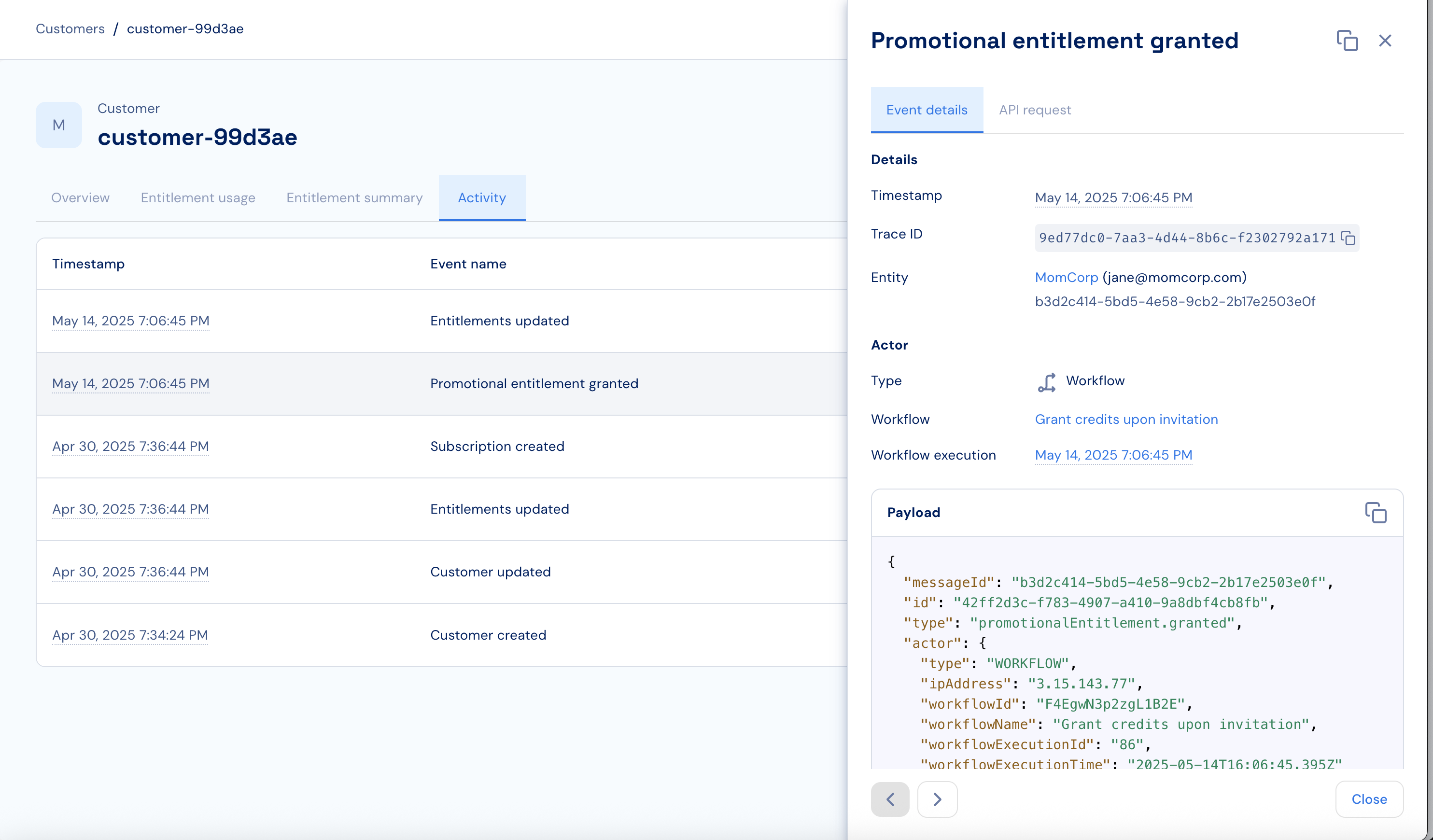
Task: Copy the Trace ID value
Action: tap(1348, 238)
